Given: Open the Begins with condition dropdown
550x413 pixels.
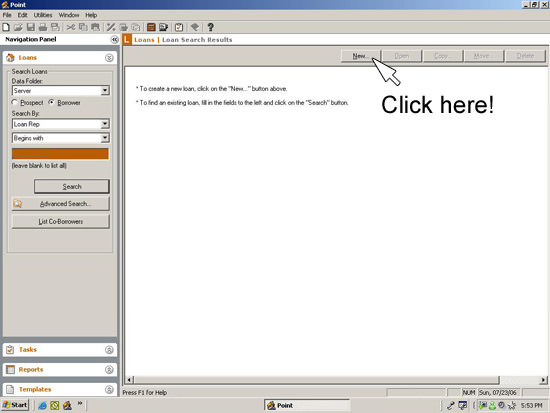Looking at the screenshot, I should (x=105, y=138).
